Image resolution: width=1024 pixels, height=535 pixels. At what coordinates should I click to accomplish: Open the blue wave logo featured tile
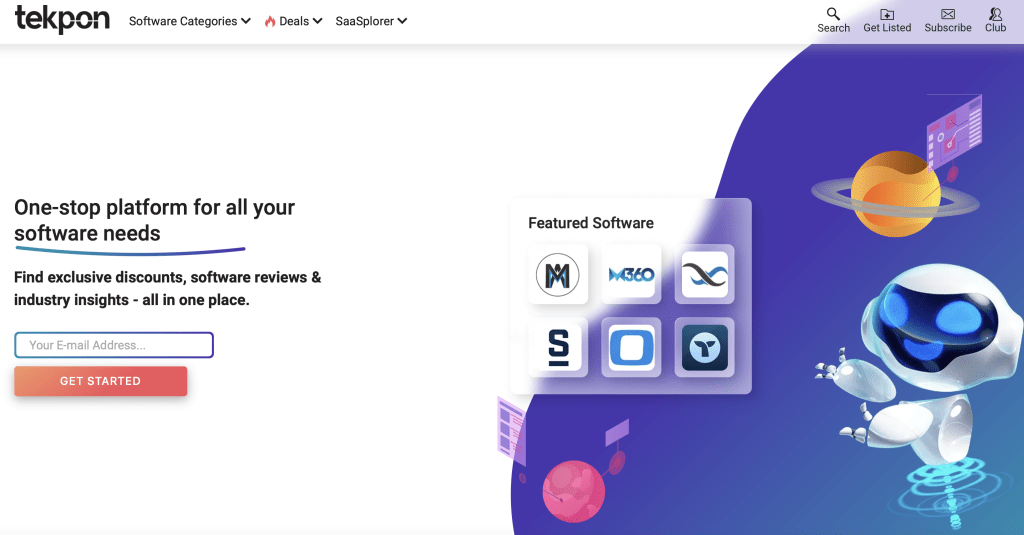(704, 275)
